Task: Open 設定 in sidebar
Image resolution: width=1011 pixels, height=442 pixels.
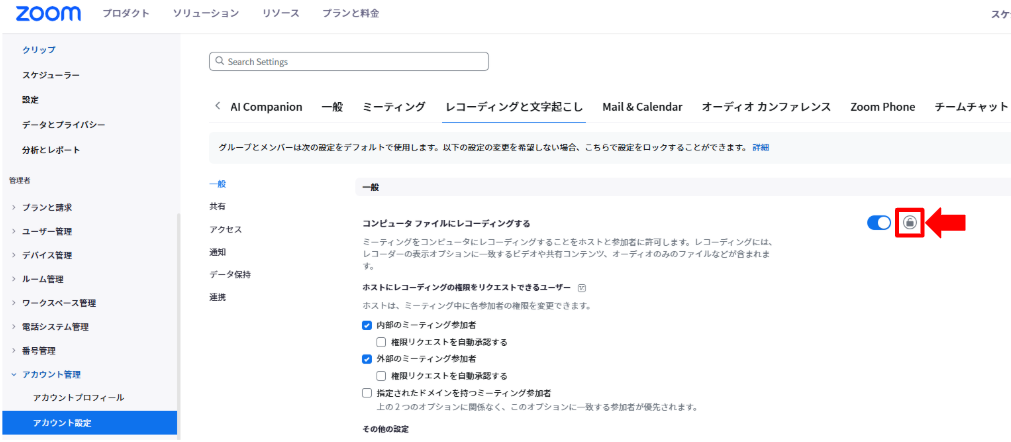Action: click(x=30, y=100)
